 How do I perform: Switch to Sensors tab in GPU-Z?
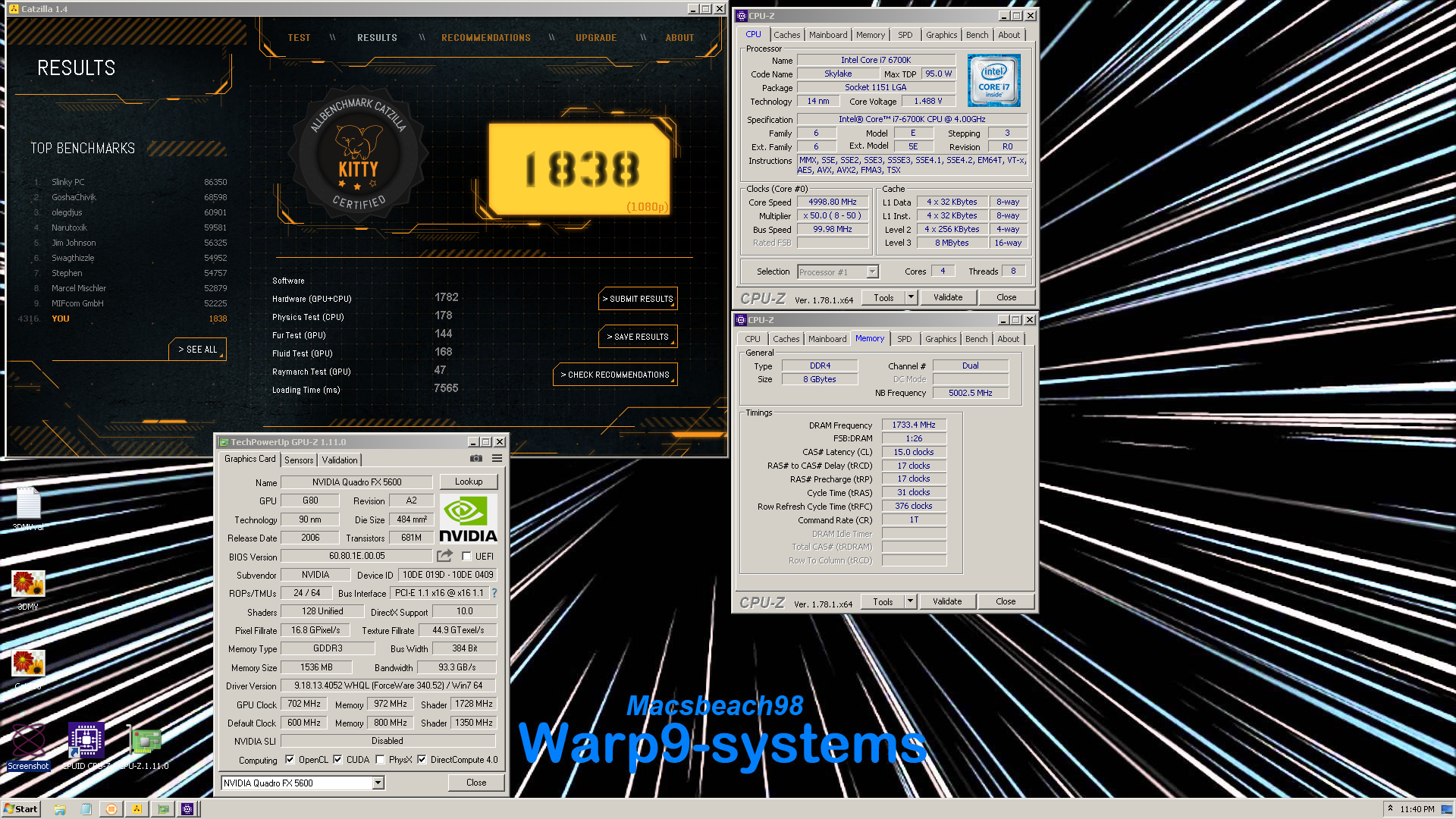(x=299, y=460)
